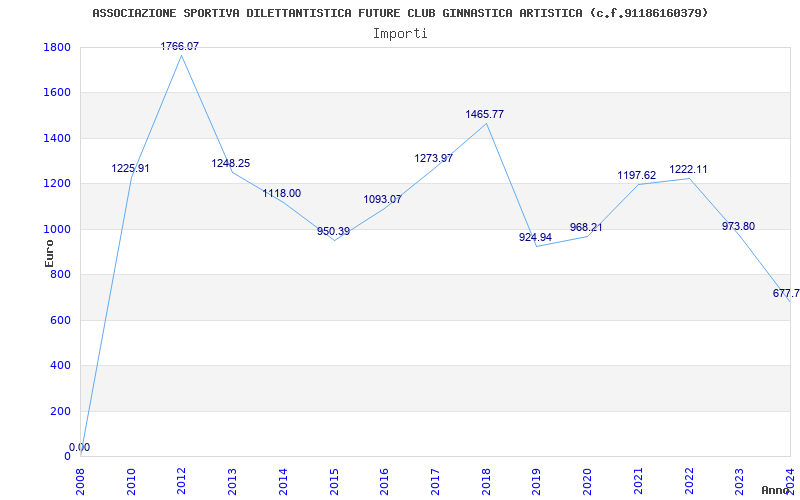Click the 2008 year tick label
The width and height of the screenshot is (800, 500).
(81, 481)
